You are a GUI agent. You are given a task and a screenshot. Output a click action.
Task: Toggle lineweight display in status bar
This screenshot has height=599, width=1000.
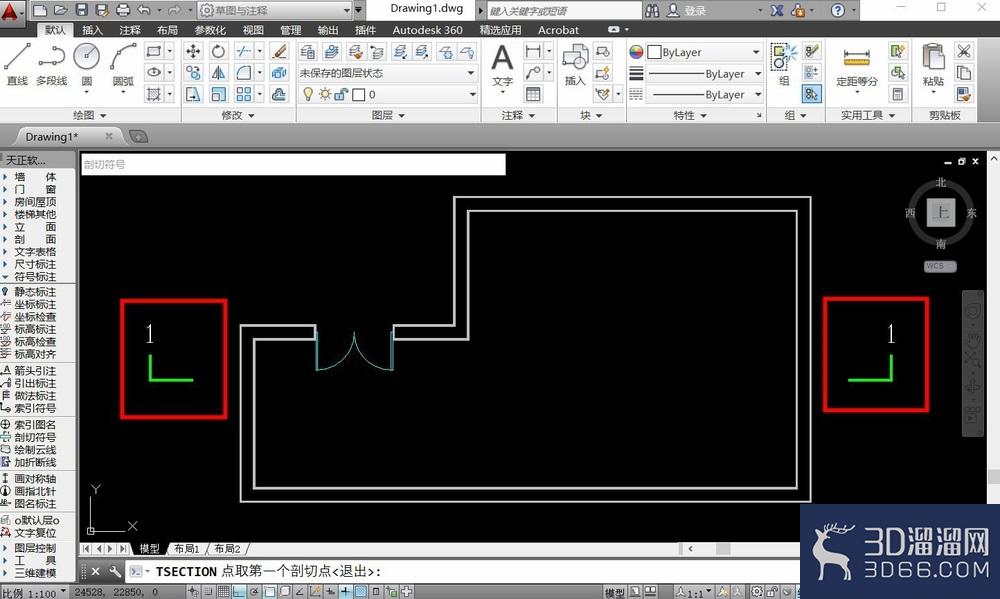click(346, 592)
